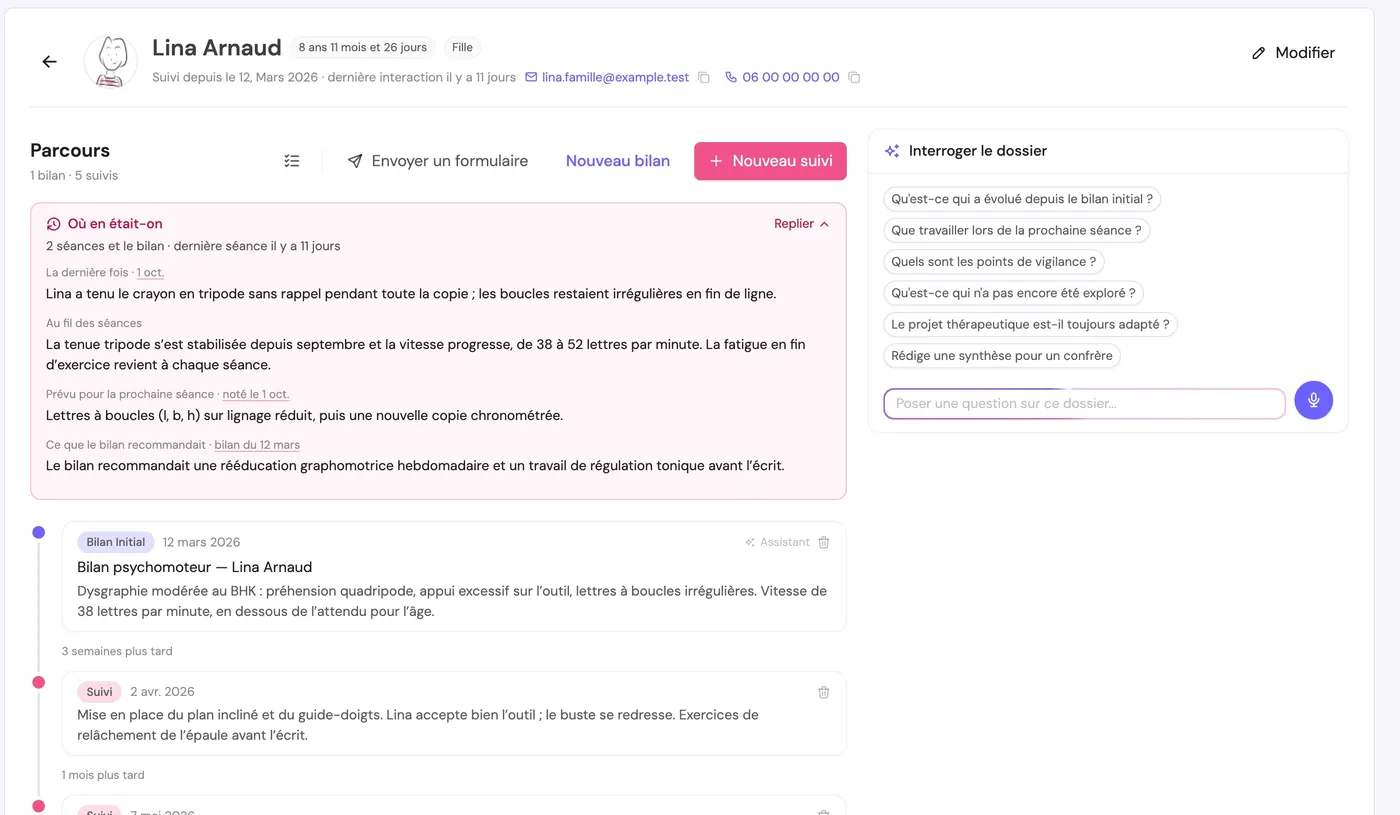Ask what evolved since the bilan initial
Image resolution: width=1400 pixels, height=815 pixels.
1022,199
